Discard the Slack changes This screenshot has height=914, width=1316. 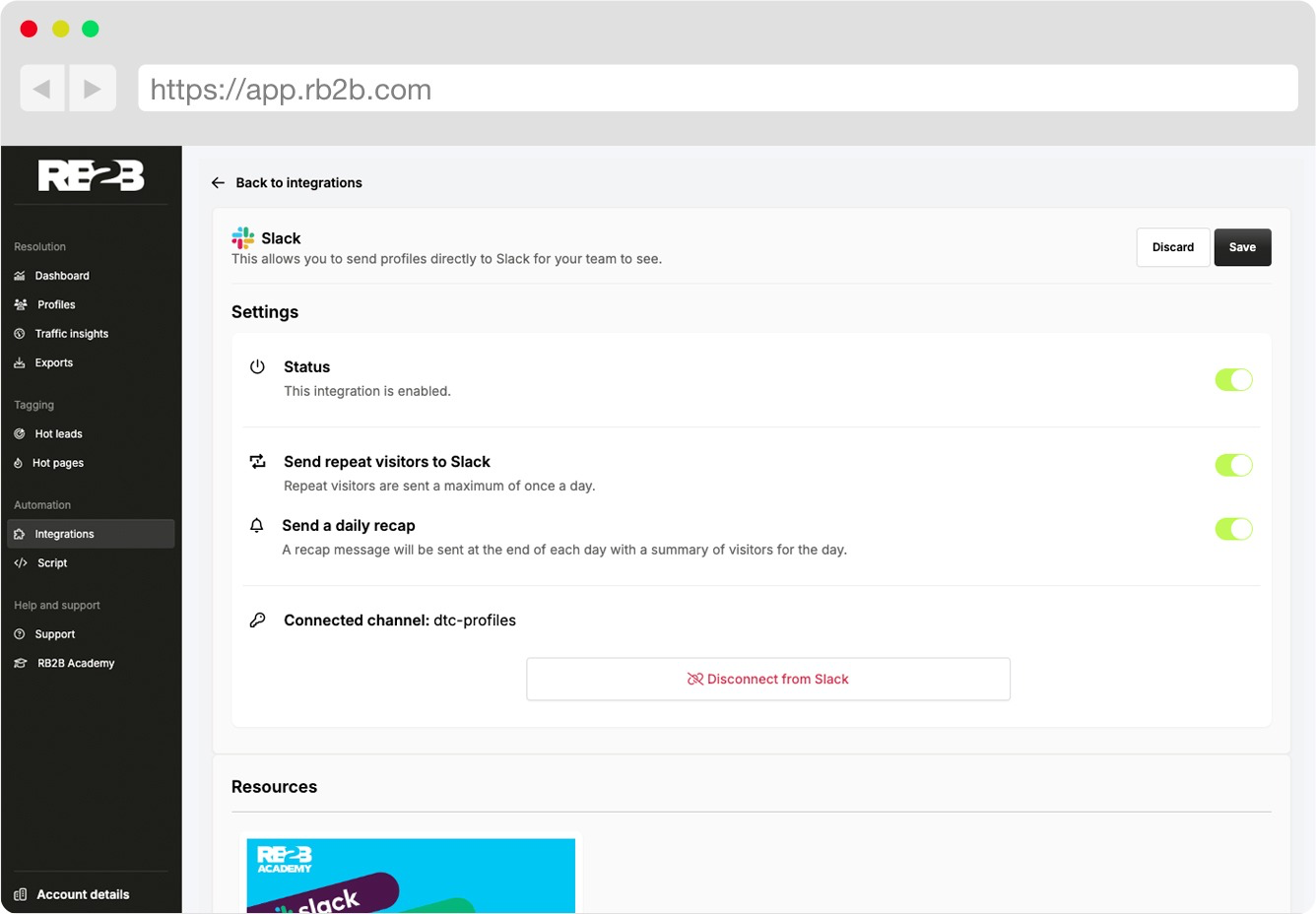pyautogui.click(x=1173, y=247)
